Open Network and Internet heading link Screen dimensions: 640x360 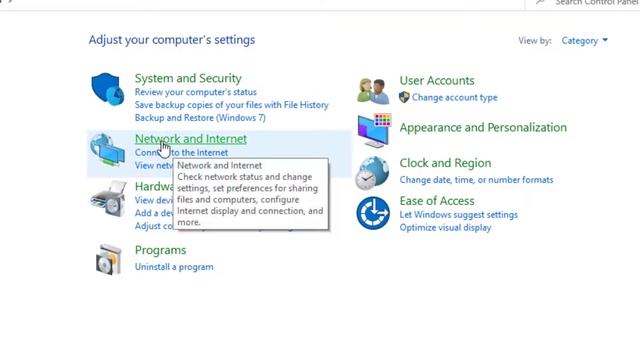pos(191,139)
